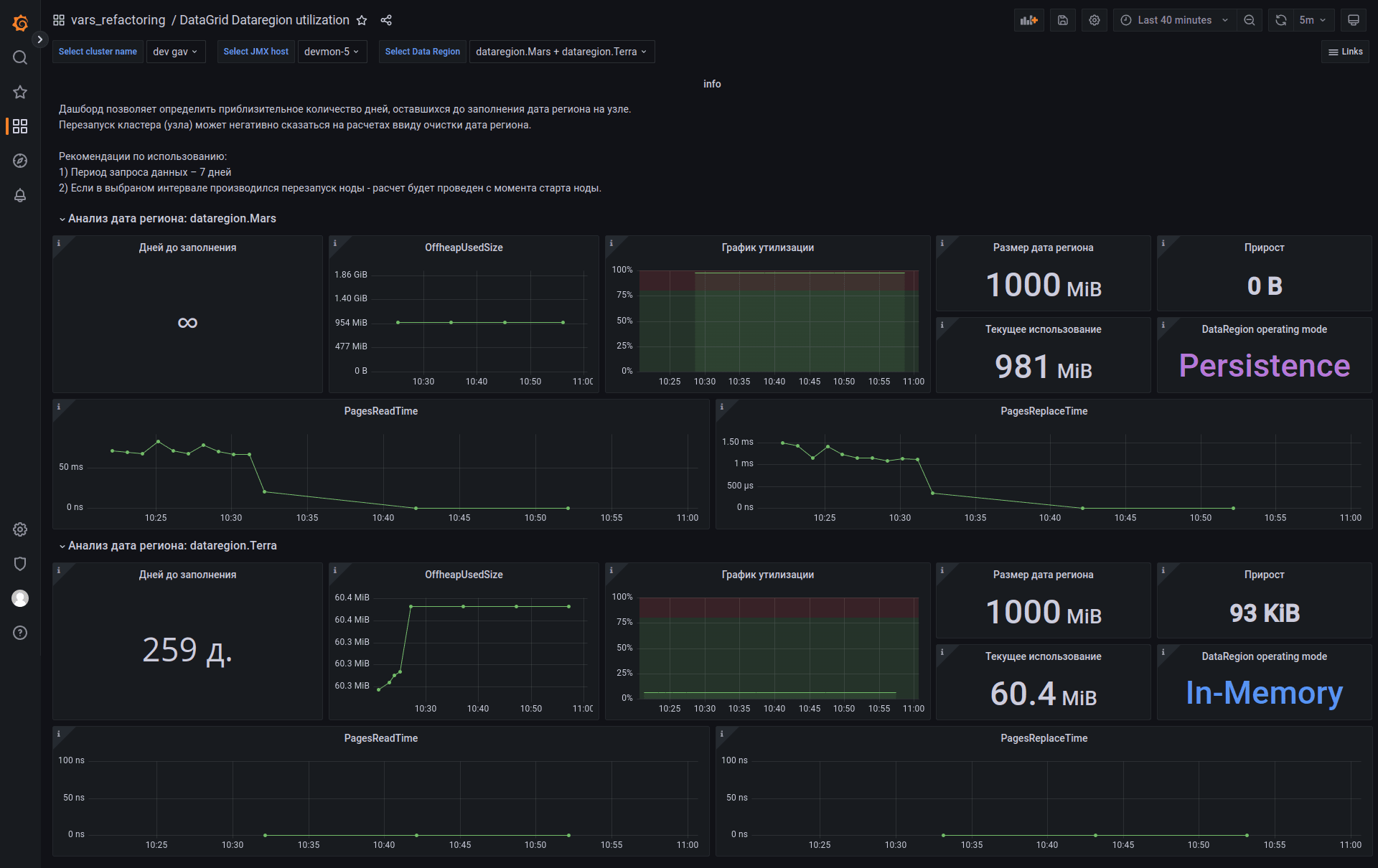Add a new panel with the toolbar icon
Image resolution: width=1378 pixels, height=868 pixels.
1028,20
